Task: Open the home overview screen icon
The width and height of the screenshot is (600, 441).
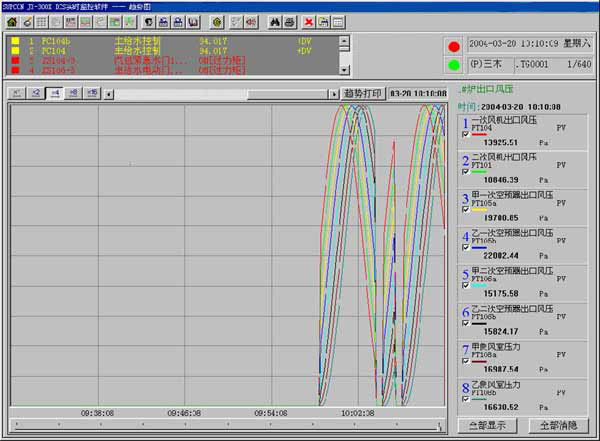Action: [12, 22]
